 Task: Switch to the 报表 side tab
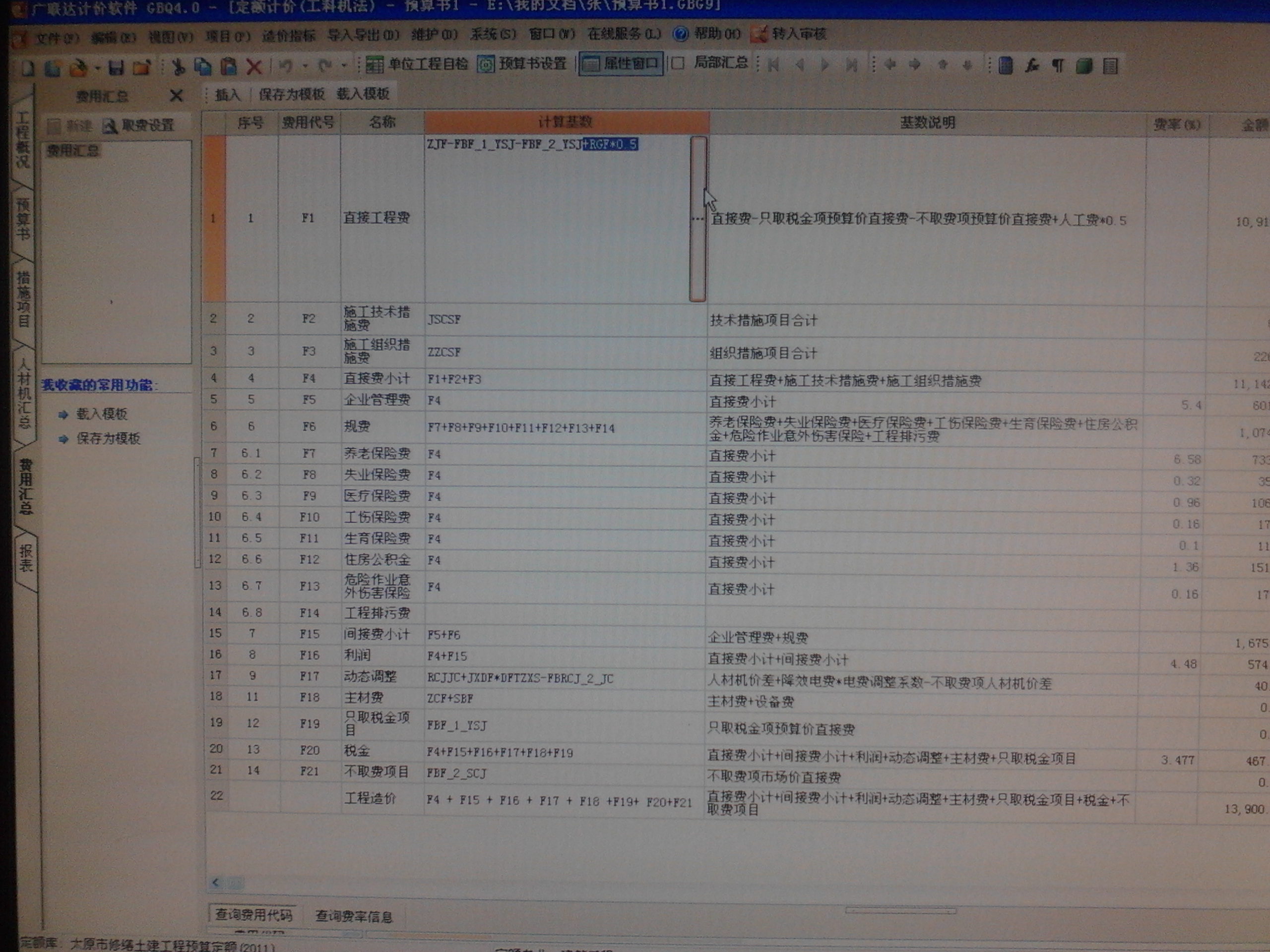26,558
